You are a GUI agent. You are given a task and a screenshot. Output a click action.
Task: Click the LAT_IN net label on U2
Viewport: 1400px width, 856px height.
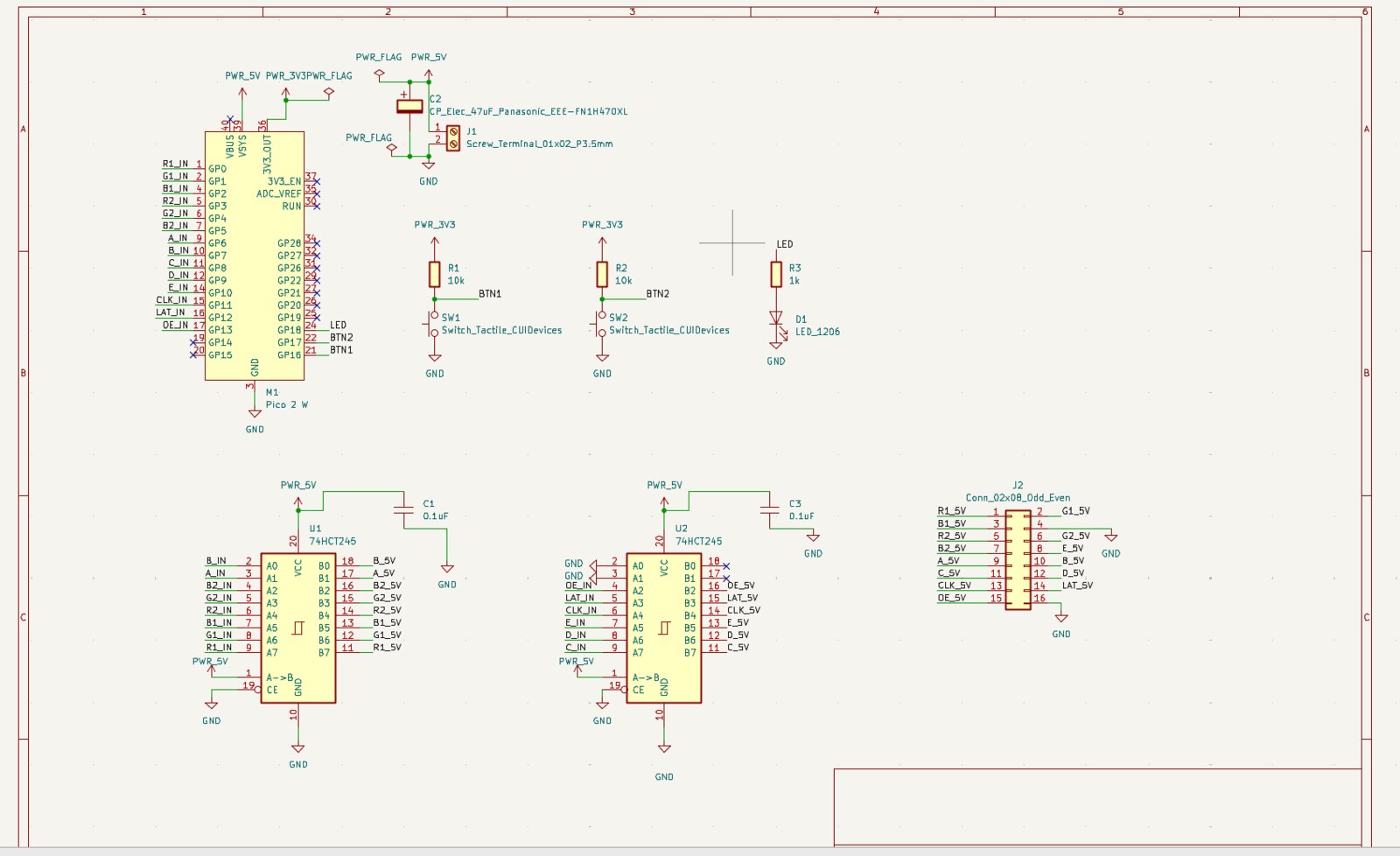pyautogui.click(x=579, y=598)
